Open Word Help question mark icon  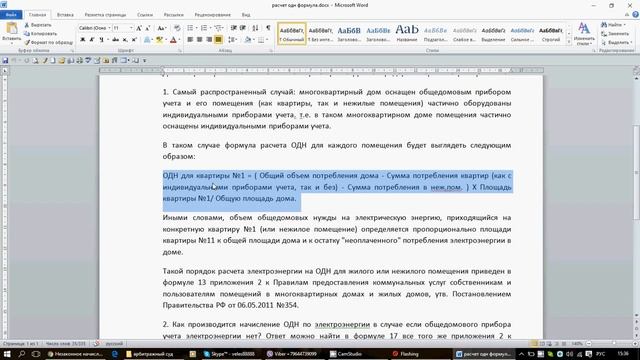click(x=636, y=14)
